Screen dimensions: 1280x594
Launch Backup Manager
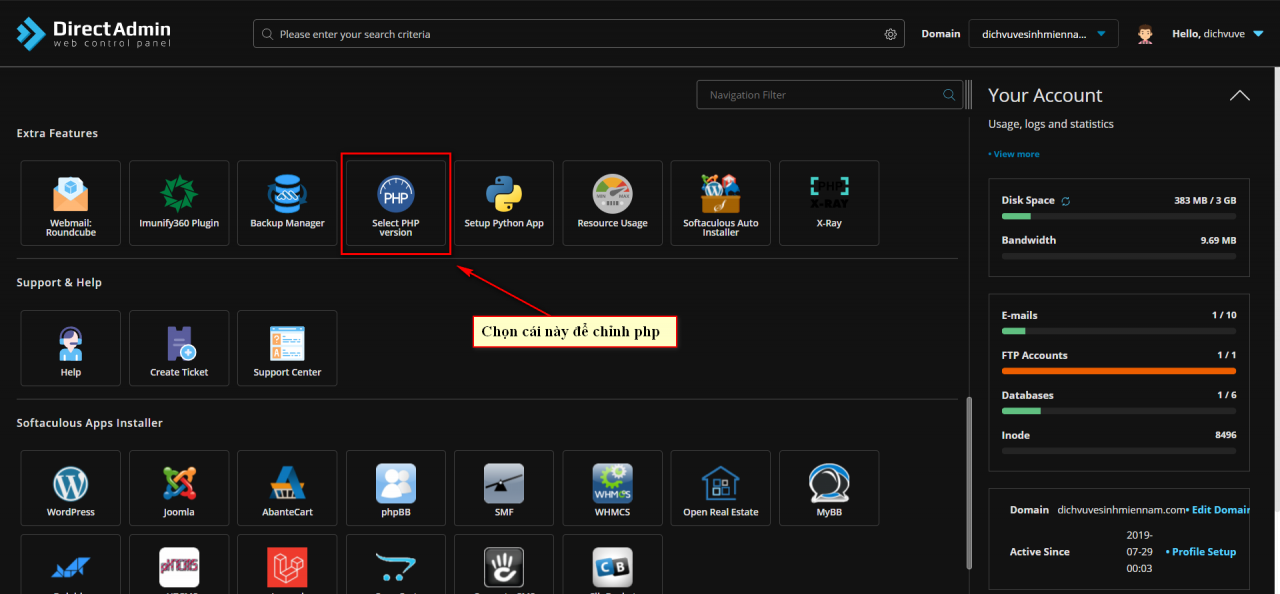pos(287,203)
